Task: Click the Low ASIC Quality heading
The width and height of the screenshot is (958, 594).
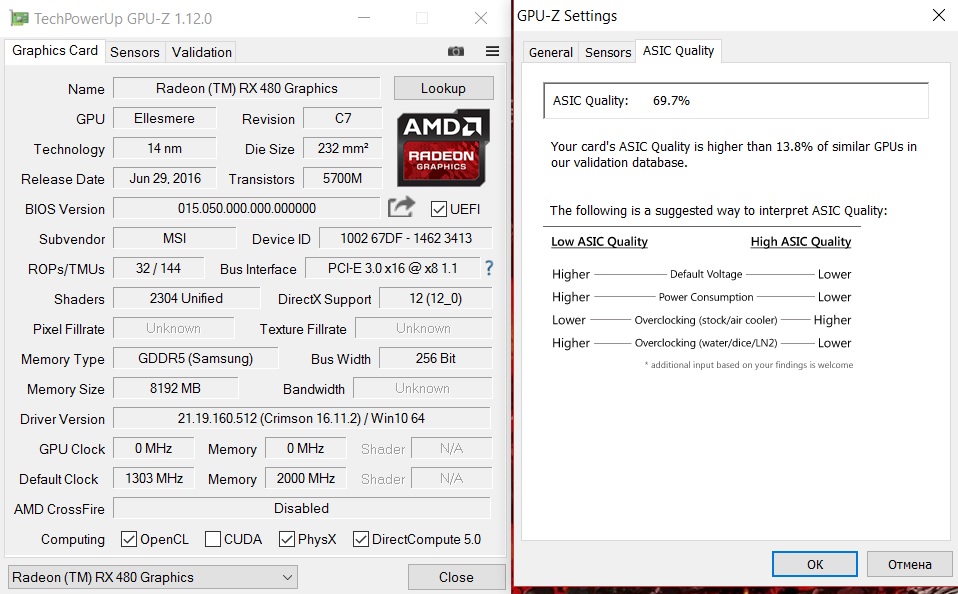Action: (599, 241)
